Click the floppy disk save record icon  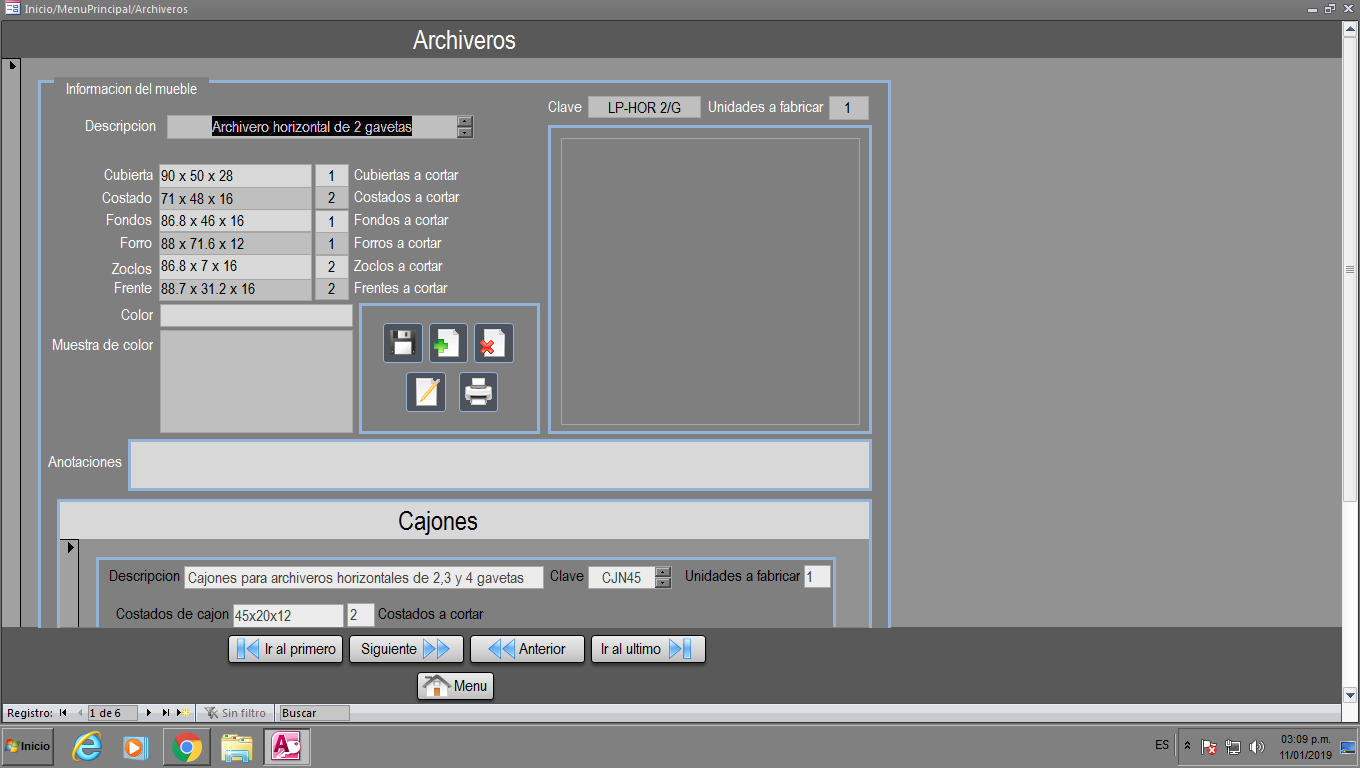(x=403, y=343)
